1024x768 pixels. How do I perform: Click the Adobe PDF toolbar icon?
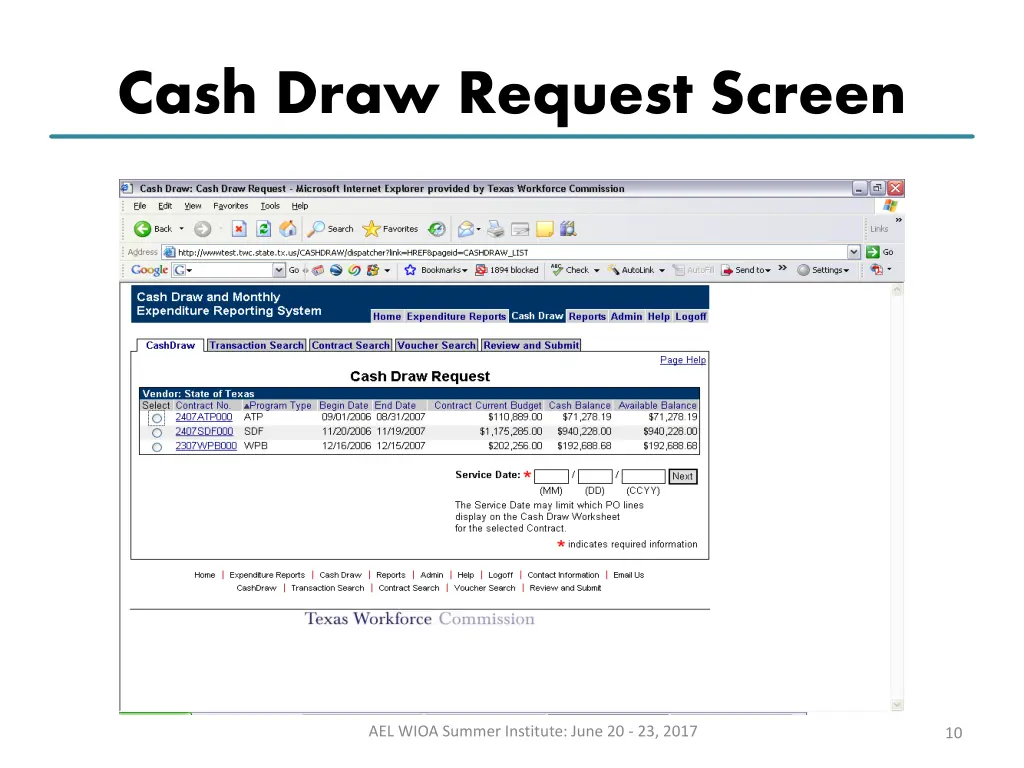coord(876,270)
